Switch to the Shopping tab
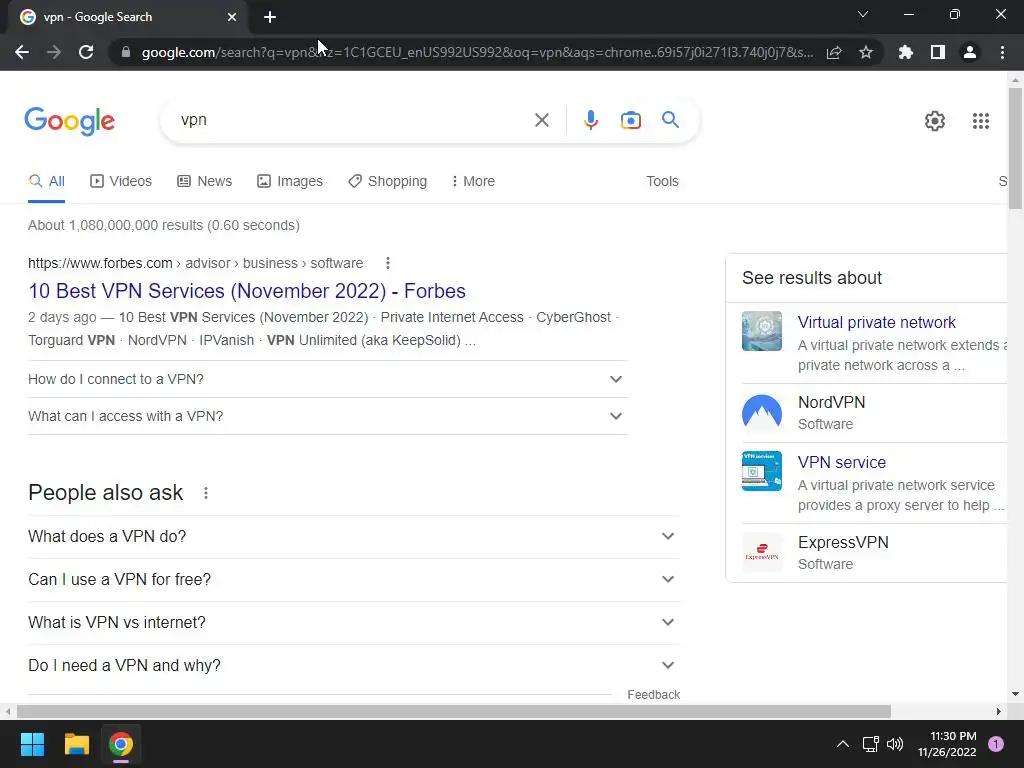This screenshot has height=768, width=1024. pyautogui.click(x=387, y=182)
